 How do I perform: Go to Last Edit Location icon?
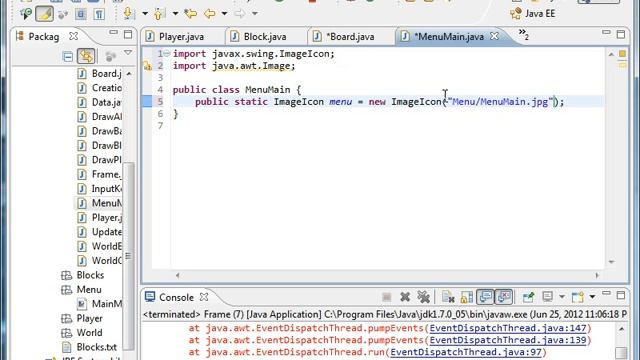pyautogui.click(x=190, y=14)
